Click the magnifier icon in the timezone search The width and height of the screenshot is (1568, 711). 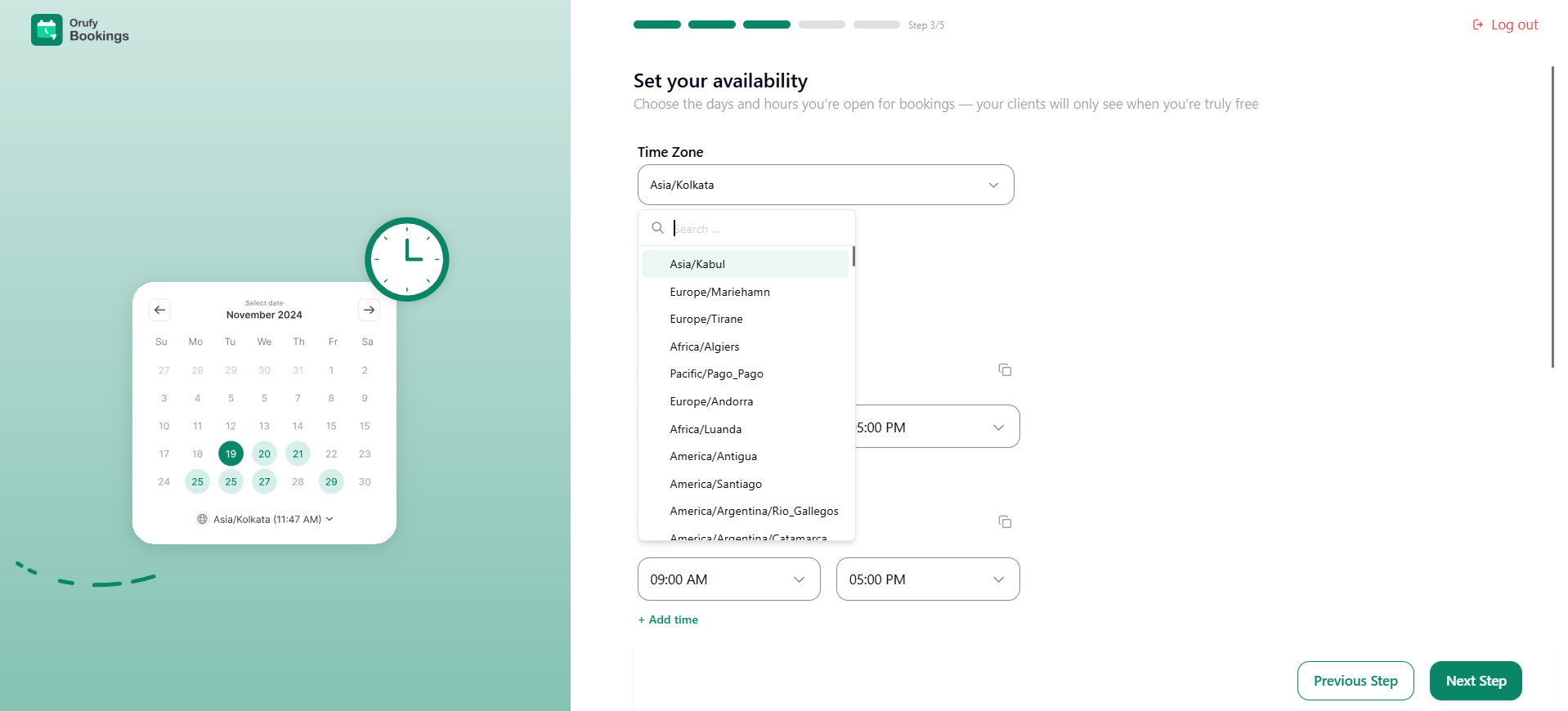pyautogui.click(x=657, y=228)
